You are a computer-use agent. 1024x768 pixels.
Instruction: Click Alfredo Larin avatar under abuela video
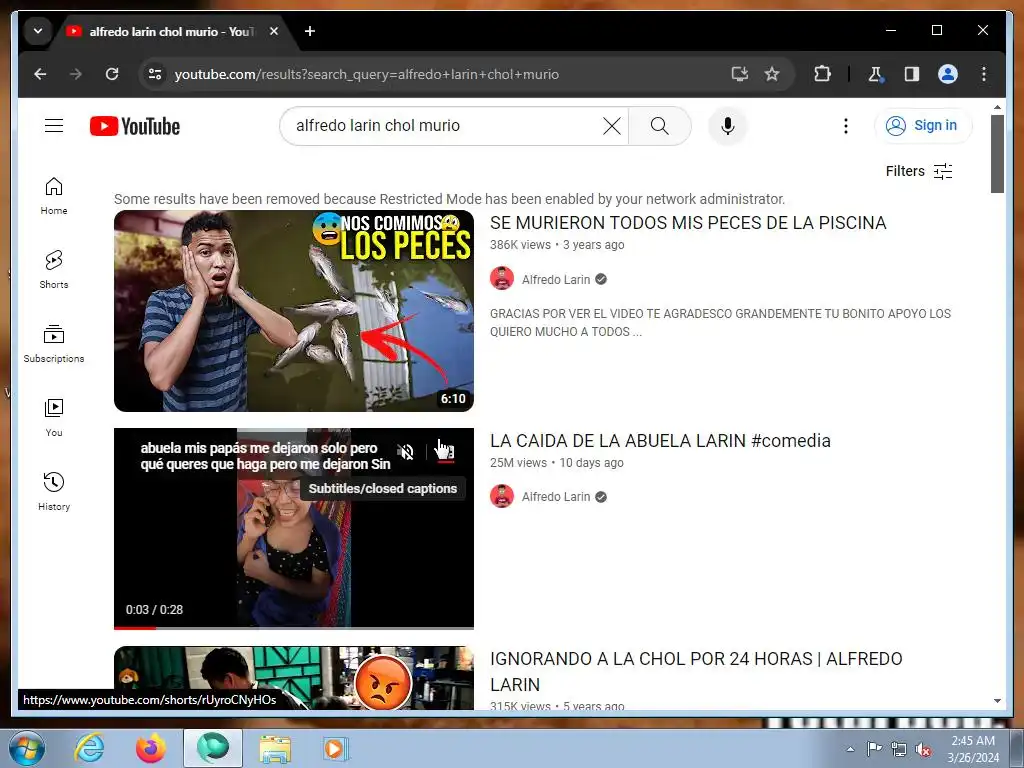click(502, 496)
